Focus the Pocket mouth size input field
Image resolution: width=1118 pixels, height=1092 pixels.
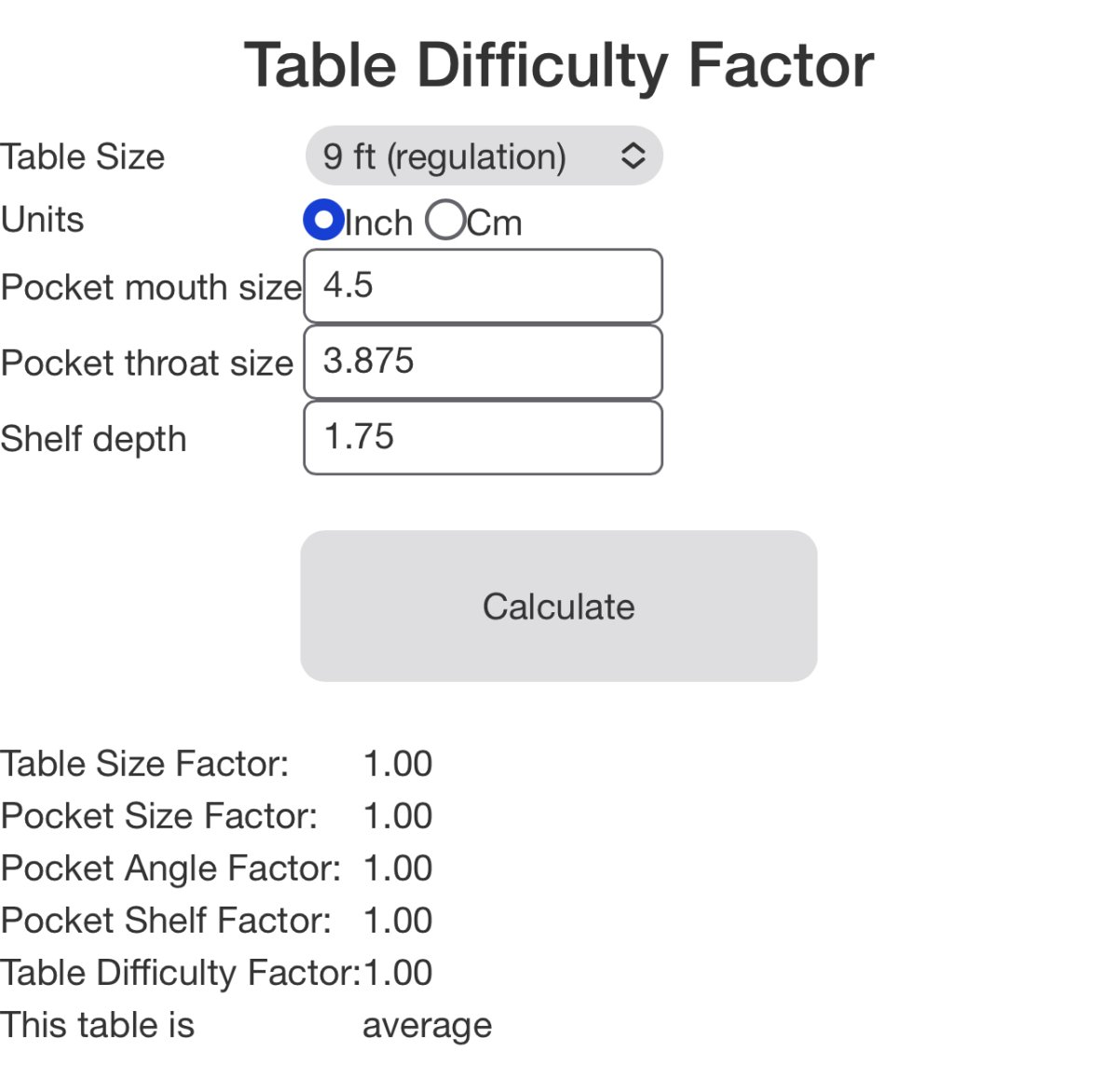[483, 286]
